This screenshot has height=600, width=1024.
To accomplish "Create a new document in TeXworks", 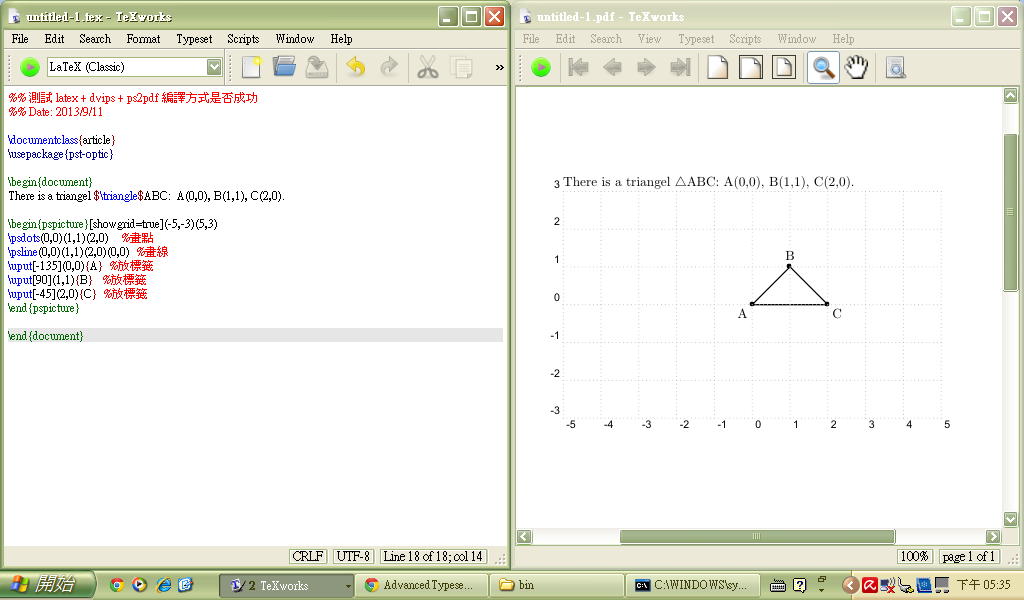I will (249, 68).
